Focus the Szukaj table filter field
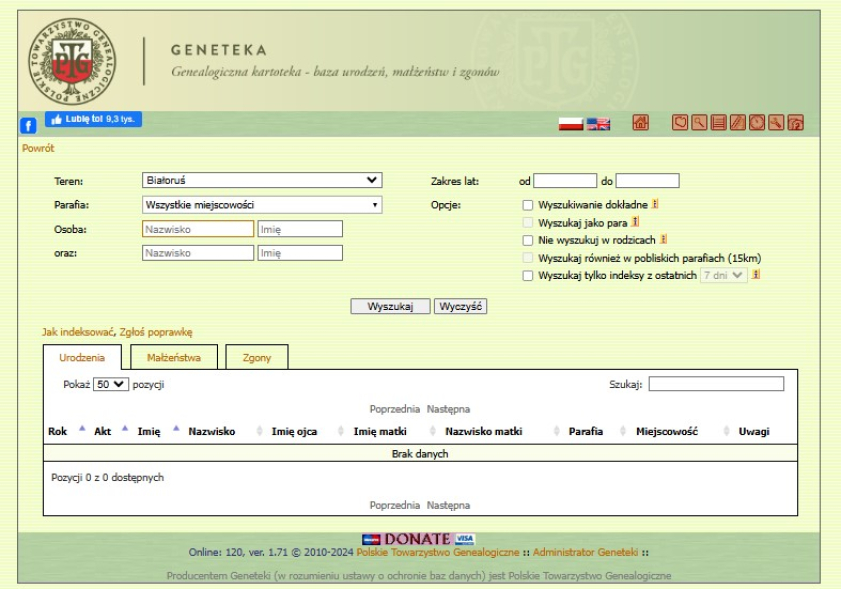This screenshot has width=841, height=589. (x=716, y=384)
